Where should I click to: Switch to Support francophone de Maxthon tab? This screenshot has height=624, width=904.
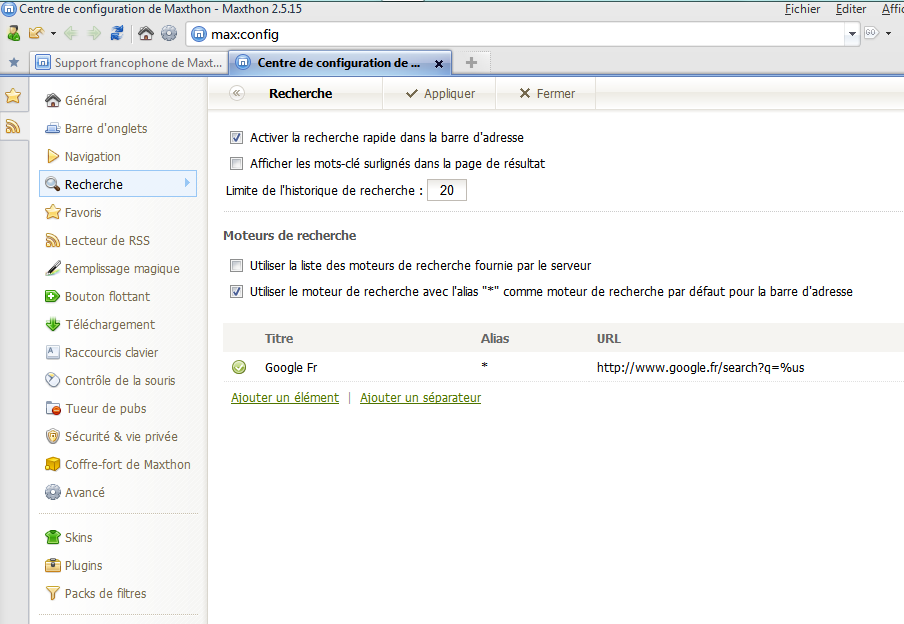click(x=130, y=62)
